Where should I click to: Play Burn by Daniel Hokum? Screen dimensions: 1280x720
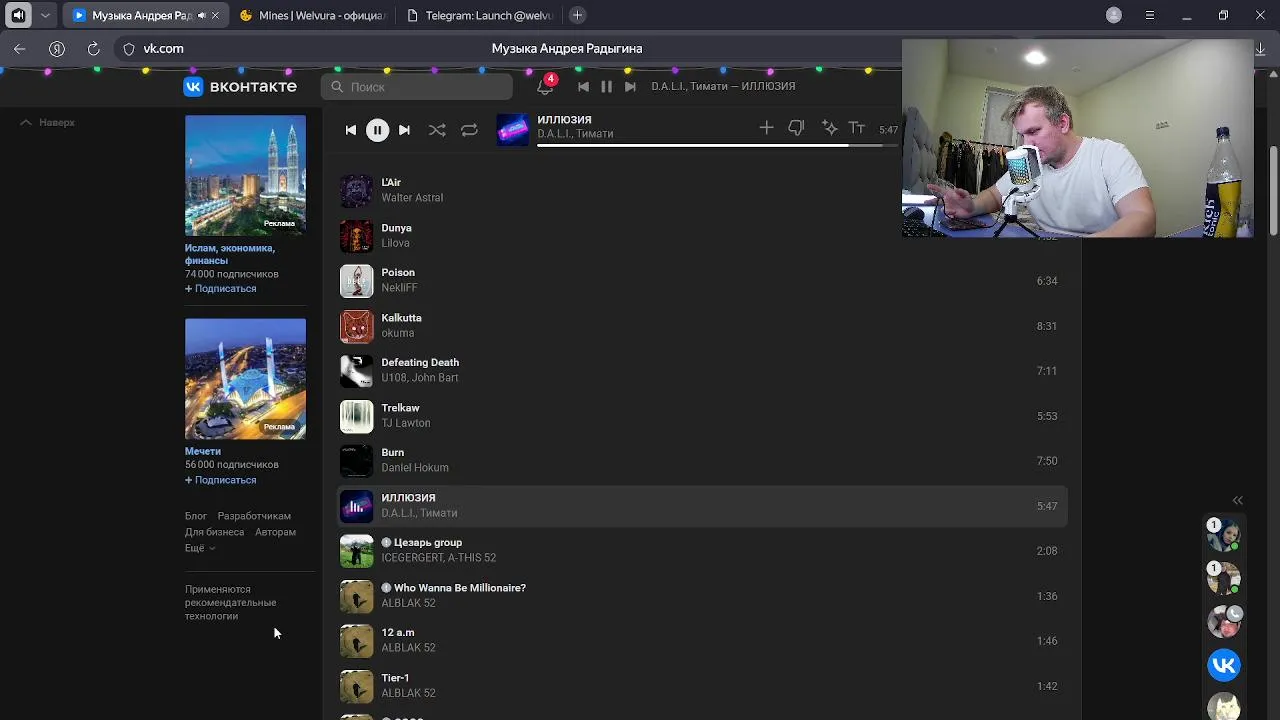[x=704, y=460]
